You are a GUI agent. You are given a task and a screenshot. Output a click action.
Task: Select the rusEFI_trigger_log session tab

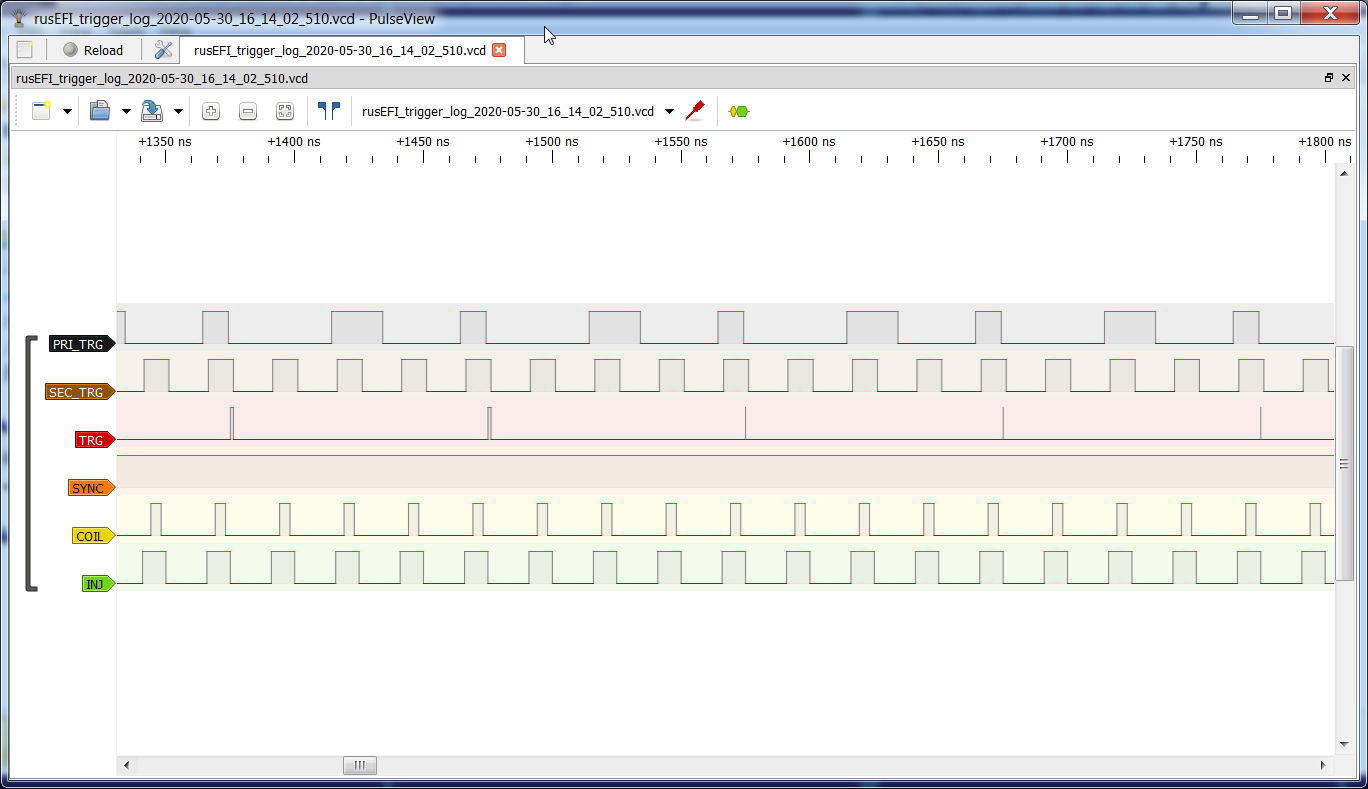click(x=340, y=50)
